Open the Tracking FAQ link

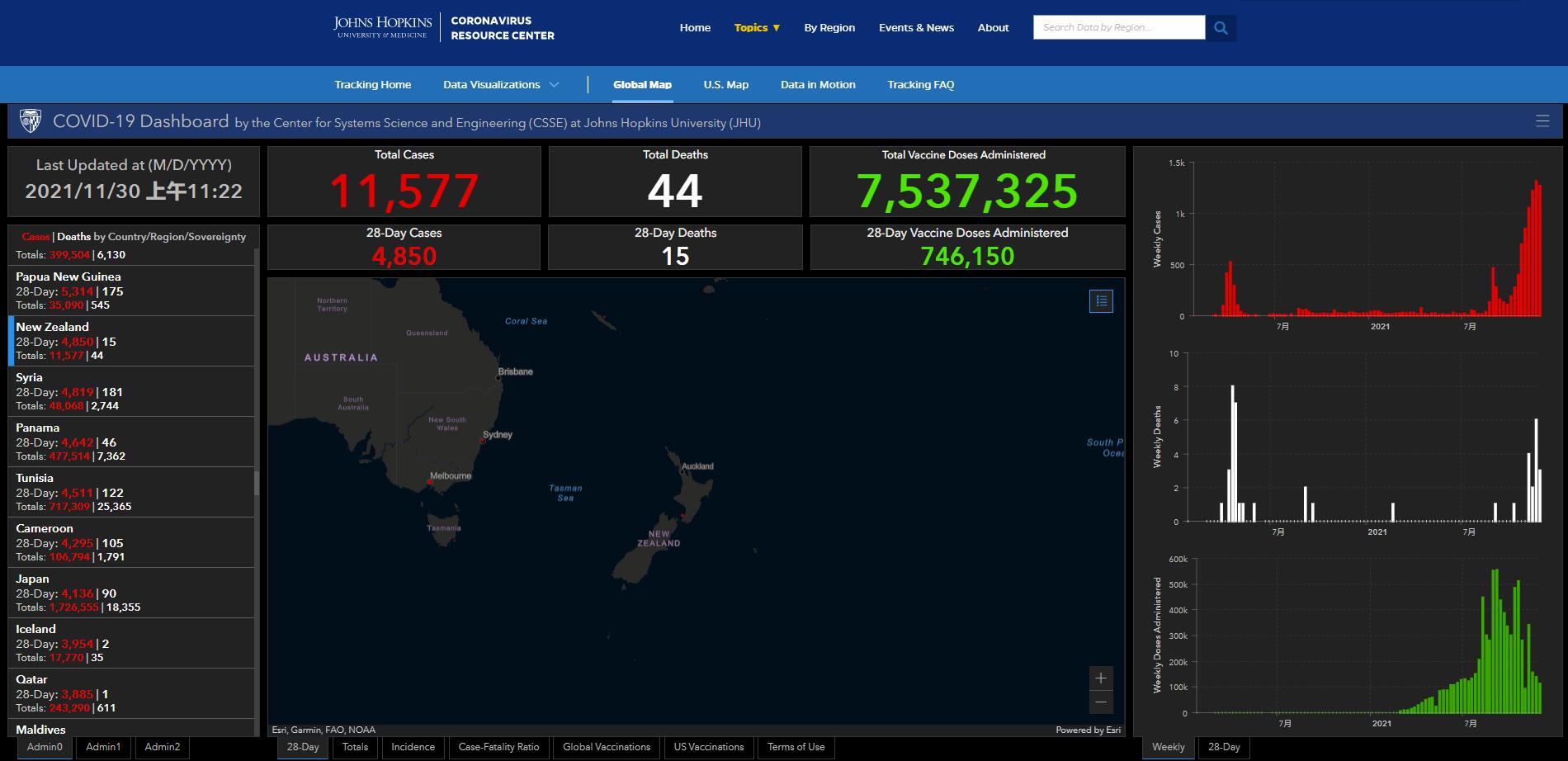(x=920, y=85)
